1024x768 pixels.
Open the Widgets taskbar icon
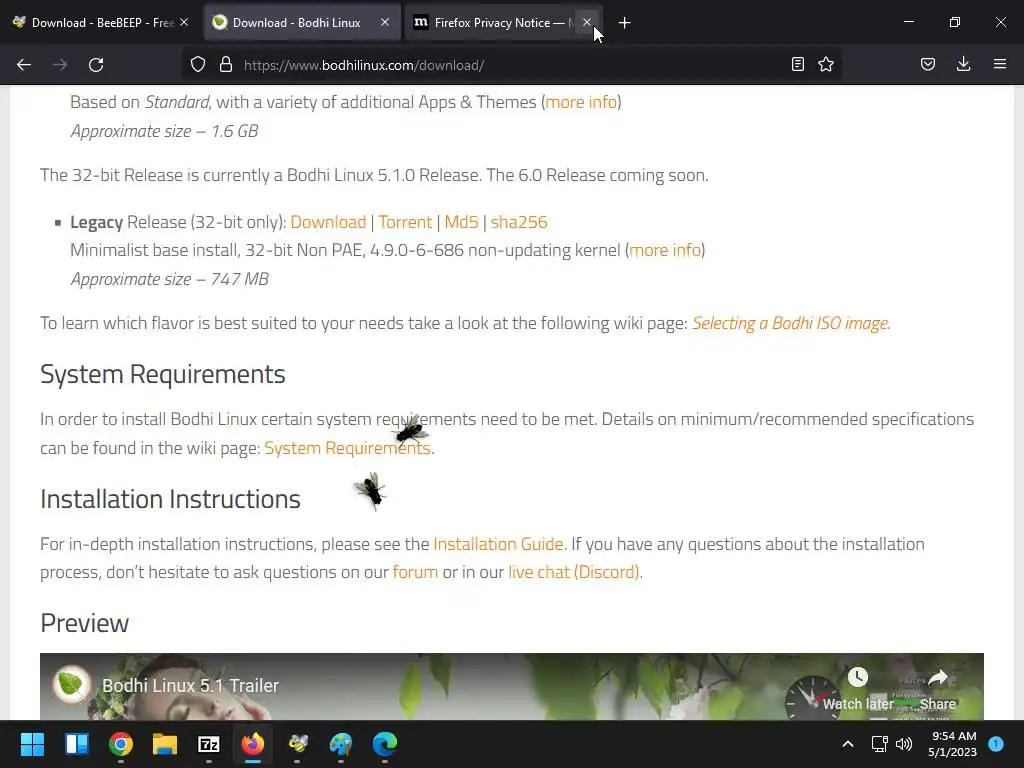[x=76, y=744]
